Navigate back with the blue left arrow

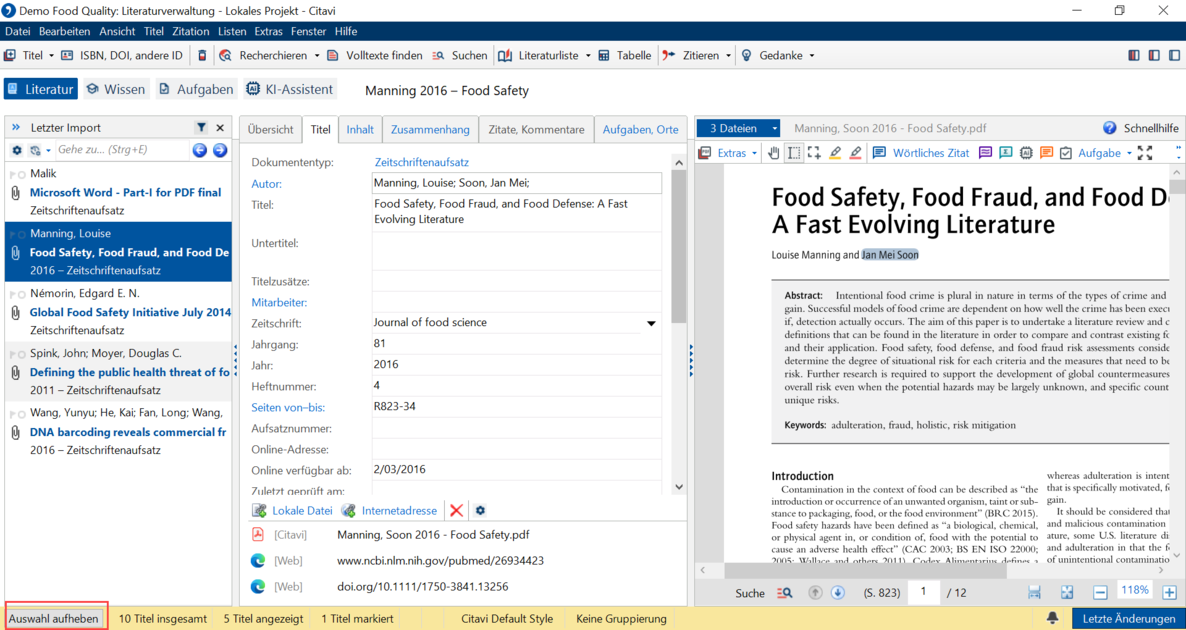click(x=200, y=150)
